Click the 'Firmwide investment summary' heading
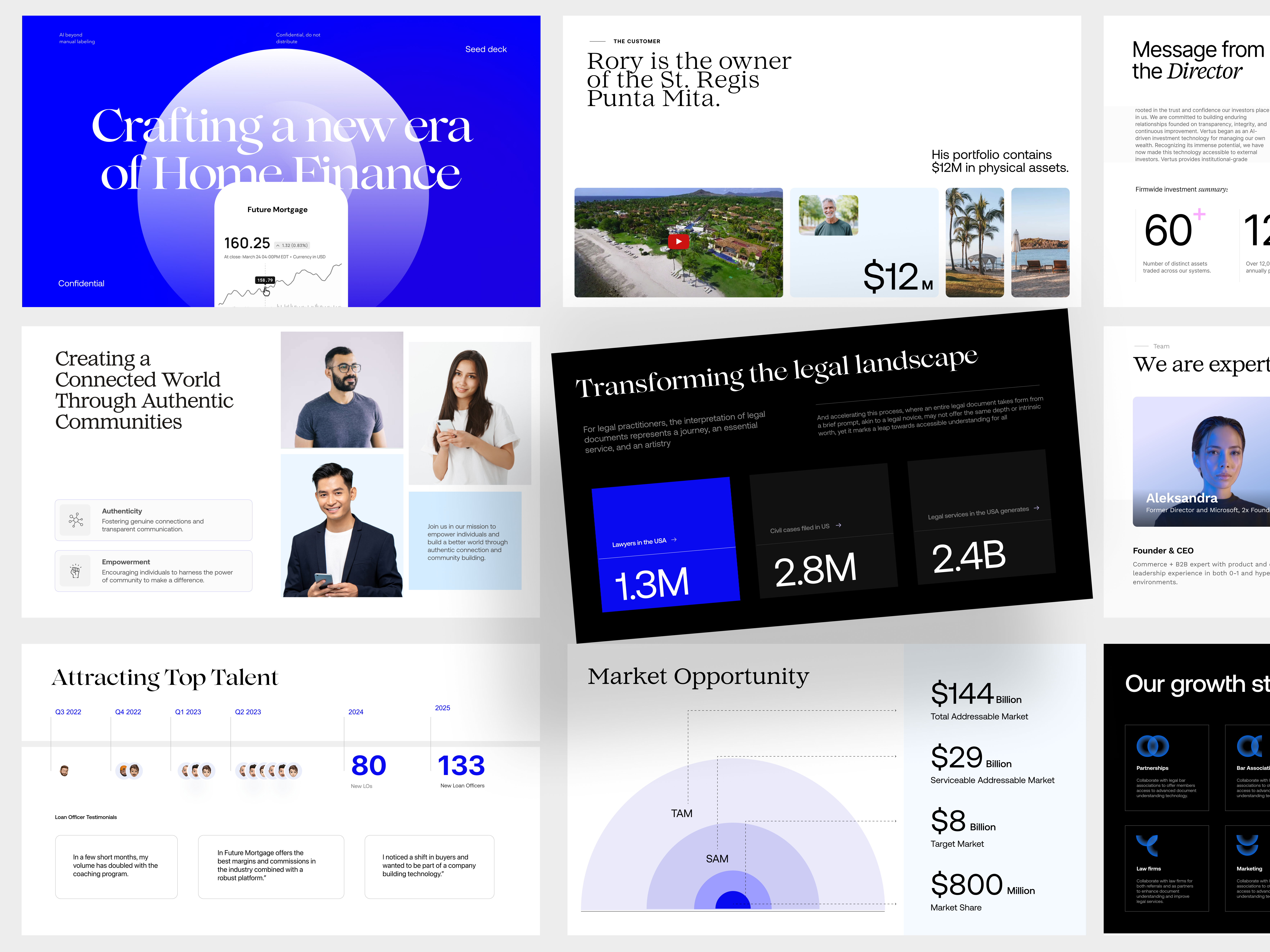This screenshot has width=1270, height=952. click(1182, 189)
